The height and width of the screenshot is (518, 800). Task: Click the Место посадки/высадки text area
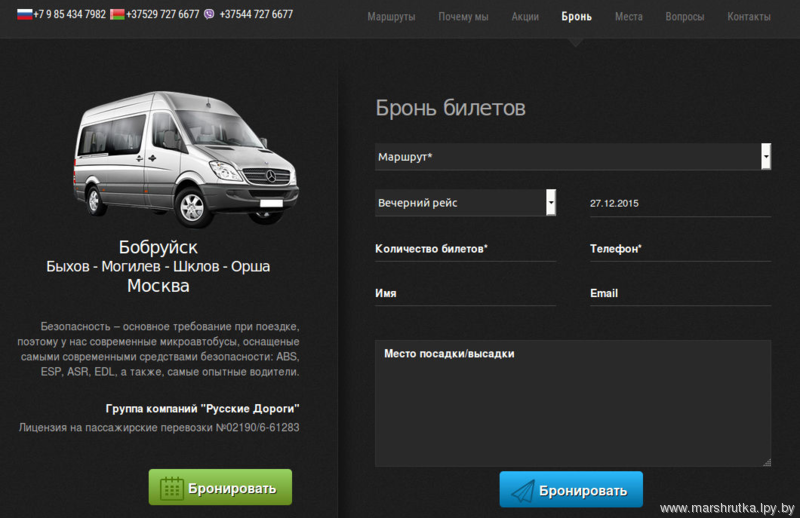coord(573,403)
